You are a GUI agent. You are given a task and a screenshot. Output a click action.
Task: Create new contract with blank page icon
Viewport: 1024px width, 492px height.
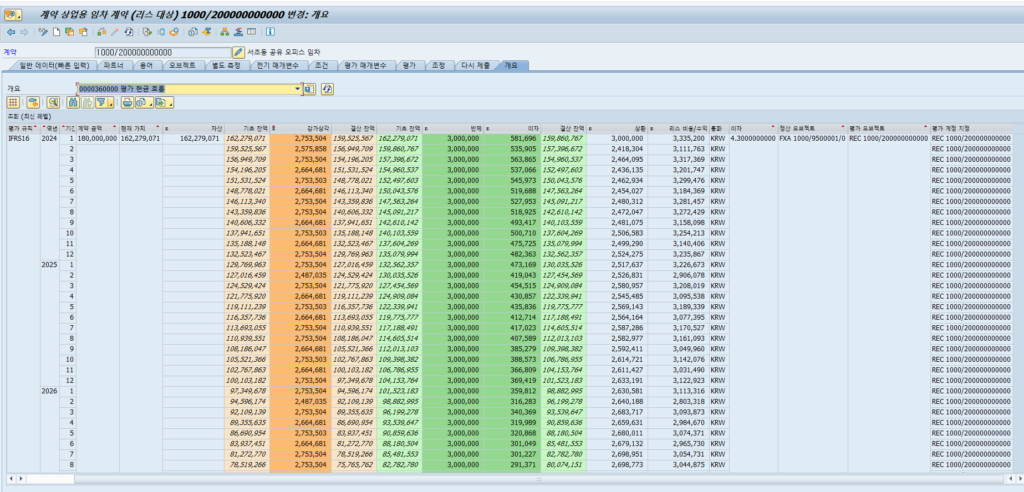pos(56,32)
